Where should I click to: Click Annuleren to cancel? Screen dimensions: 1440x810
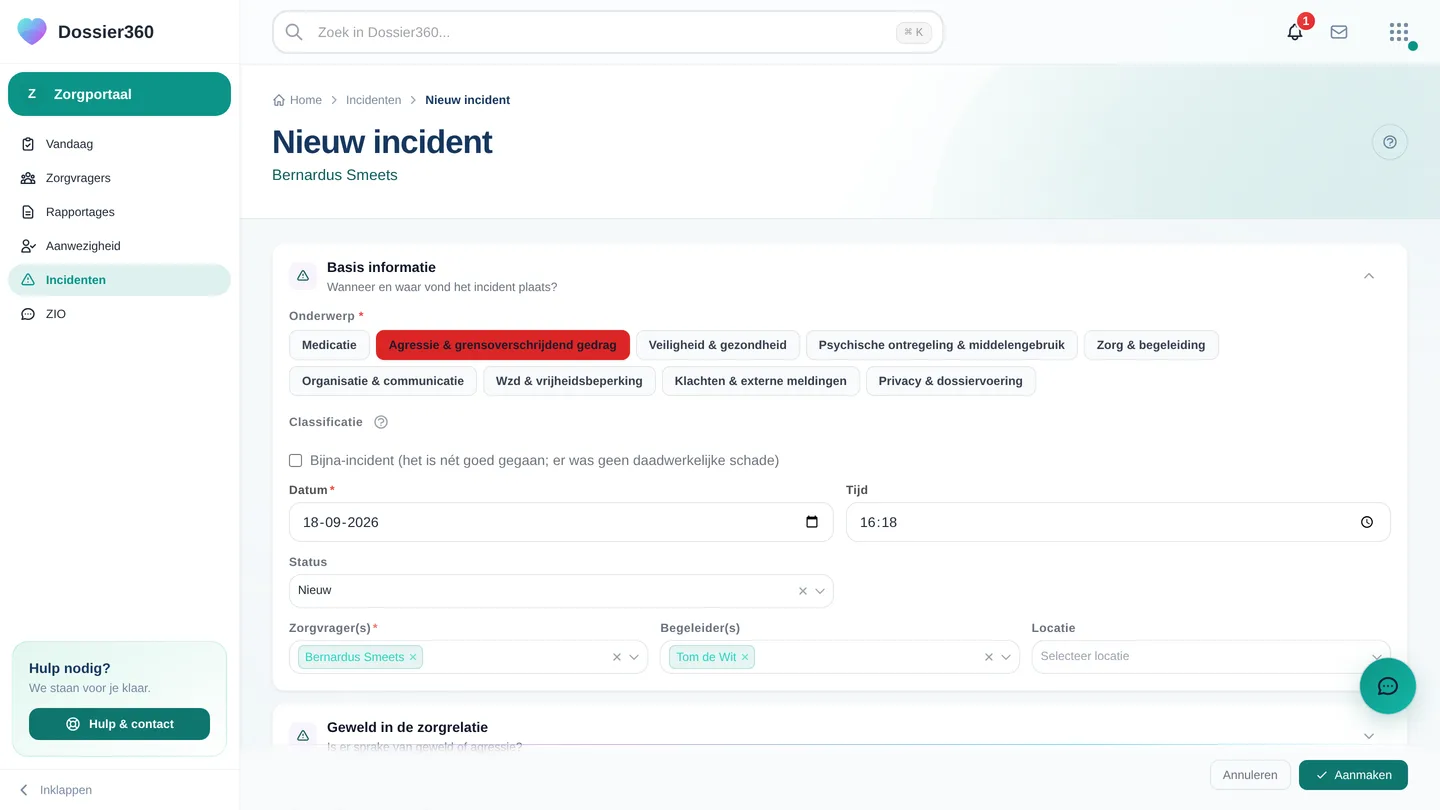point(1250,775)
